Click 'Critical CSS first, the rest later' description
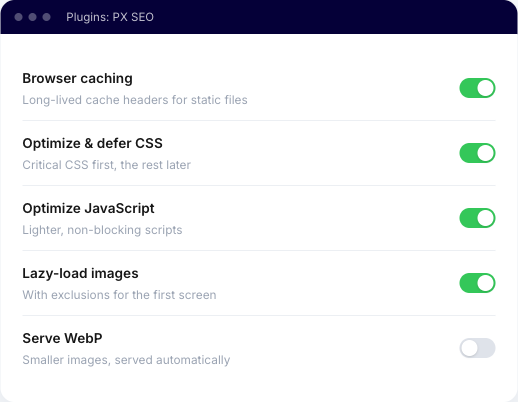The height and width of the screenshot is (402, 518). [106, 165]
